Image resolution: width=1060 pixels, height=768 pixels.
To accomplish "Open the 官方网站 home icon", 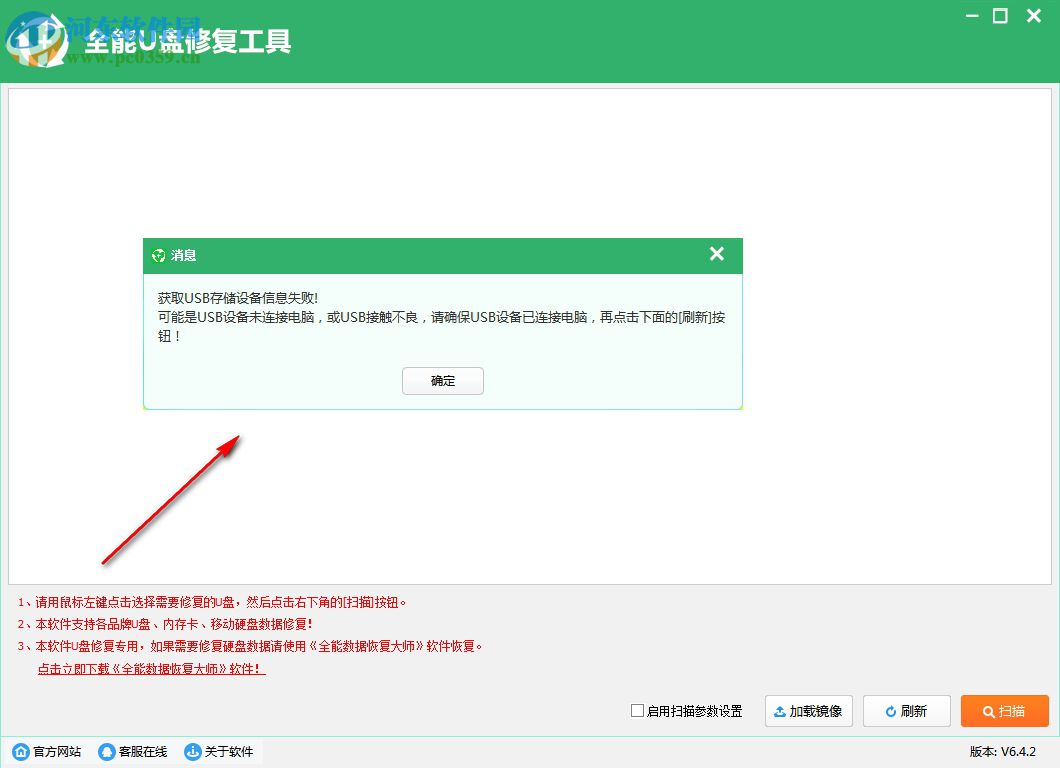I will point(21,751).
